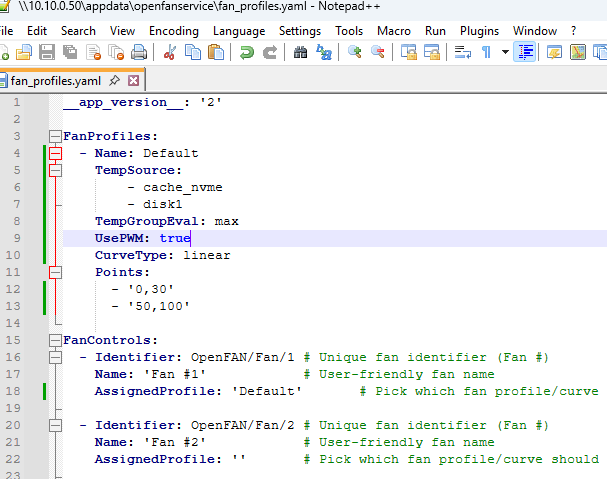Paste clipboard using the Paste toolbar icon
Viewport: 607px width, 479px height.
tap(216, 52)
